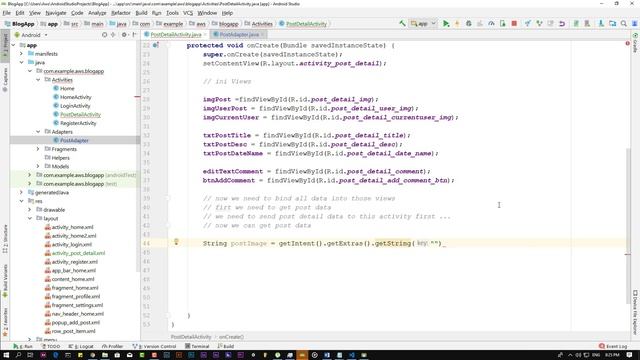Expand the drawable folder
This screenshot has width=640, height=360.
[x=30, y=210]
